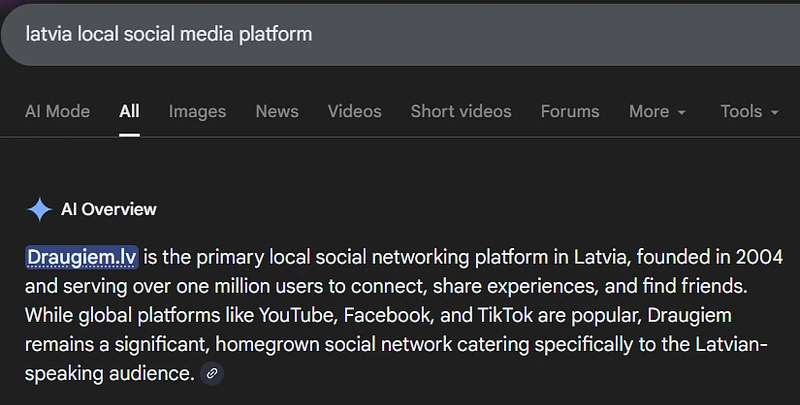Click the search box with the Latvia query

point(400,35)
